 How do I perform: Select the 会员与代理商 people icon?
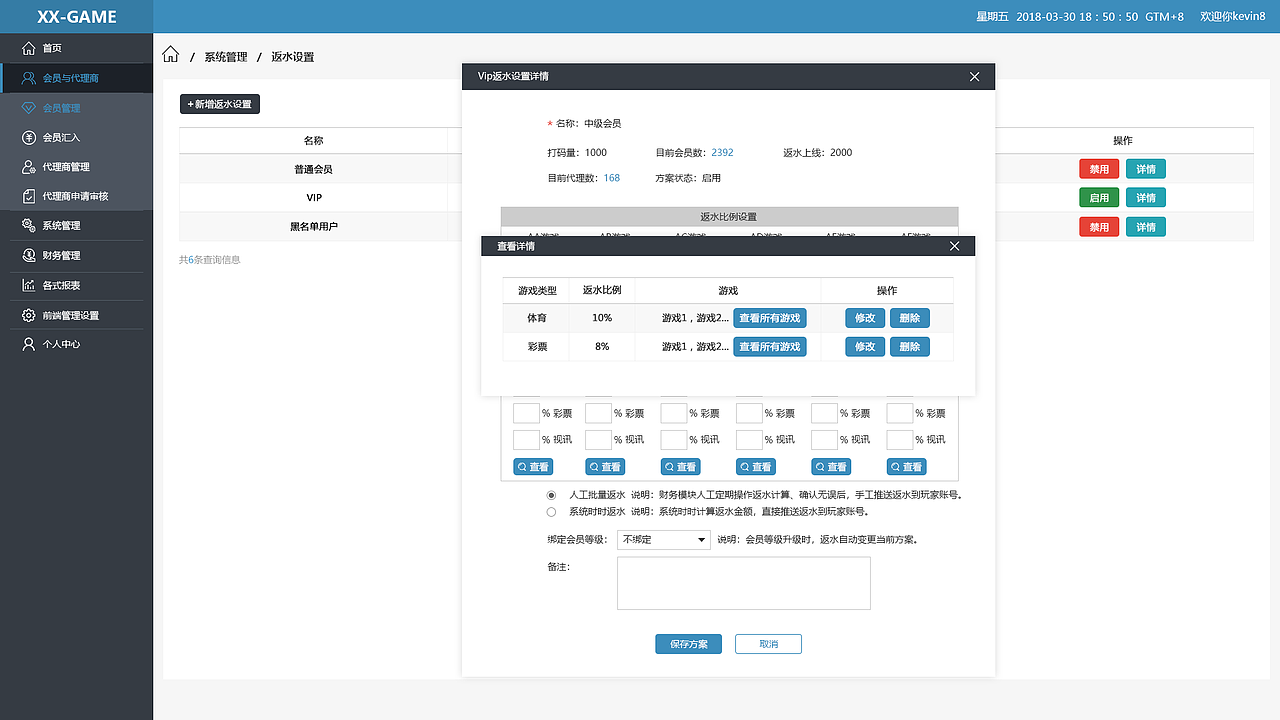[x=28, y=78]
